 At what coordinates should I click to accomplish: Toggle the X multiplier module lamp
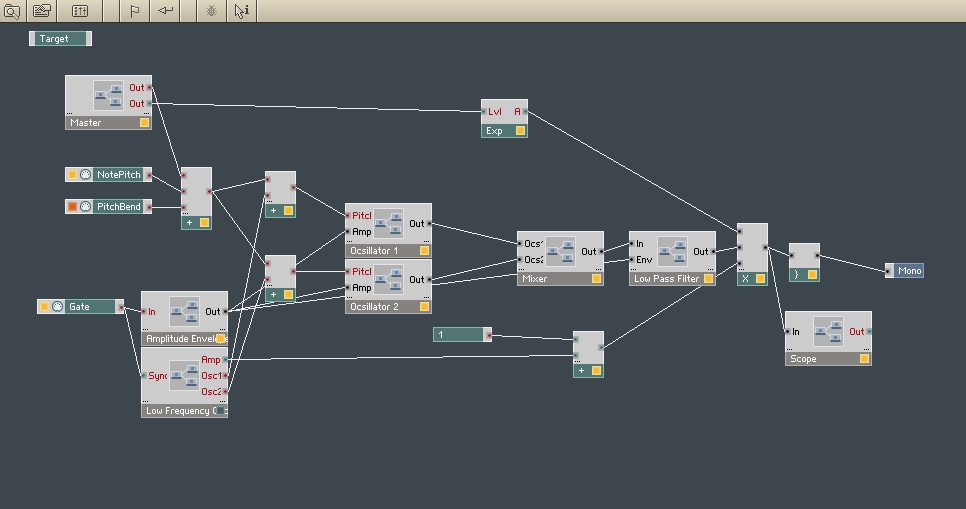click(760, 279)
